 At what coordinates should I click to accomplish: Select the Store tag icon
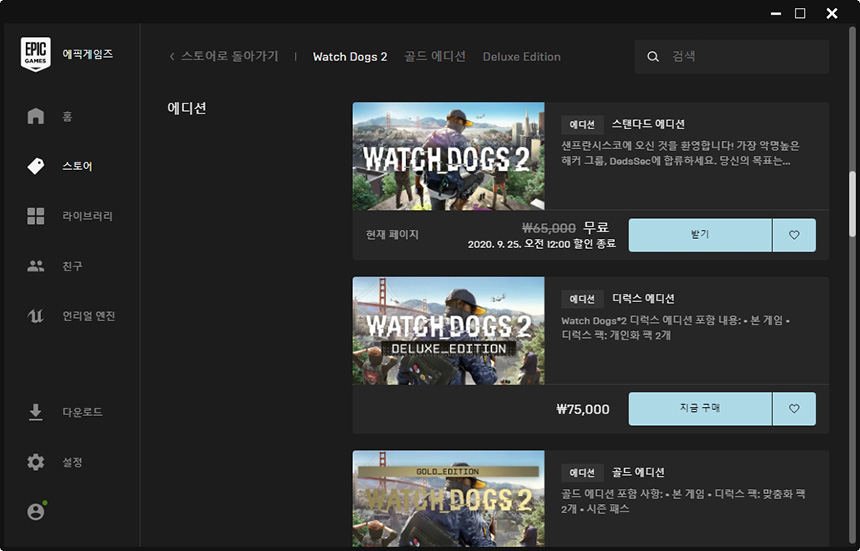(x=36, y=166)
